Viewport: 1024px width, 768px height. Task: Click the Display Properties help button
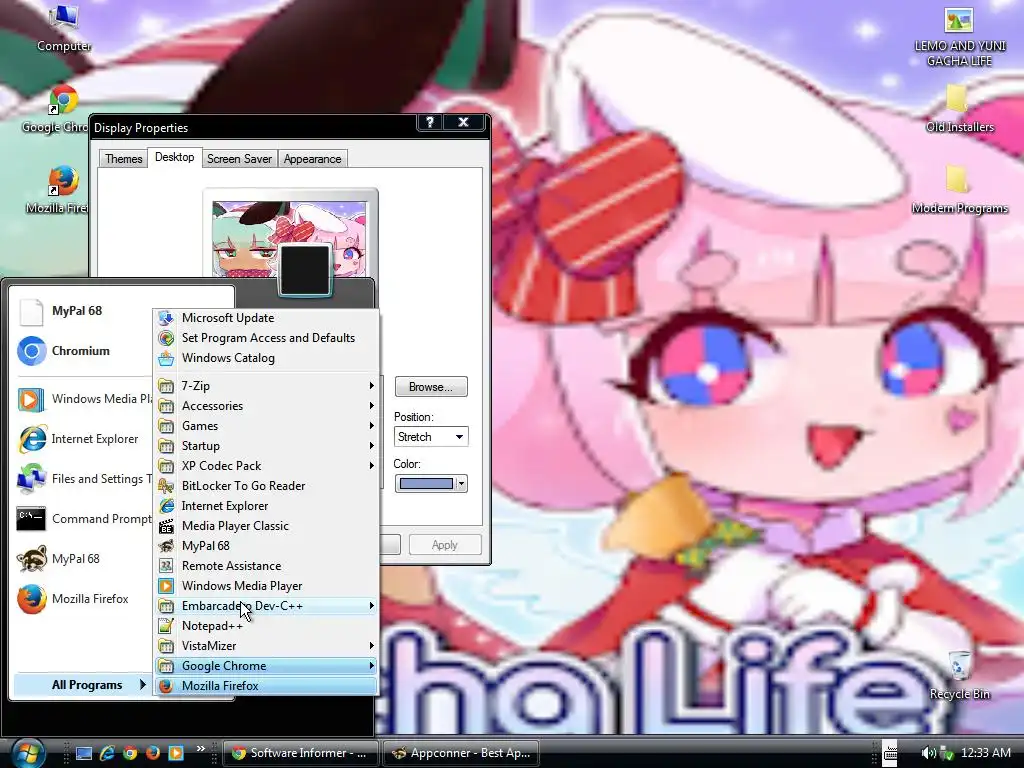coord(430,122)
